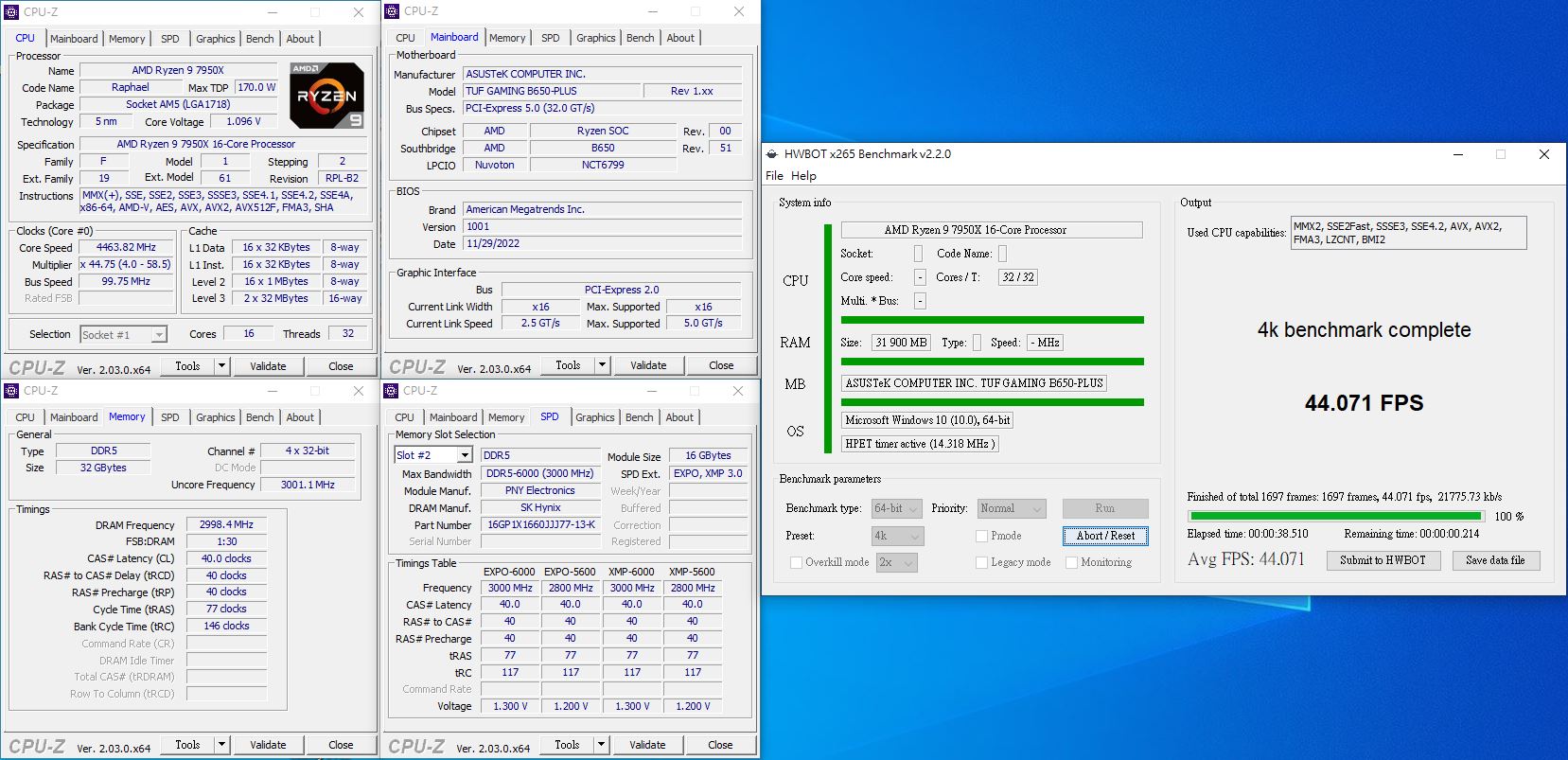1568x760 pixels.
Task: Expand the Benchmark type 64-bit dropdown
Action: [x=896, y=508]
